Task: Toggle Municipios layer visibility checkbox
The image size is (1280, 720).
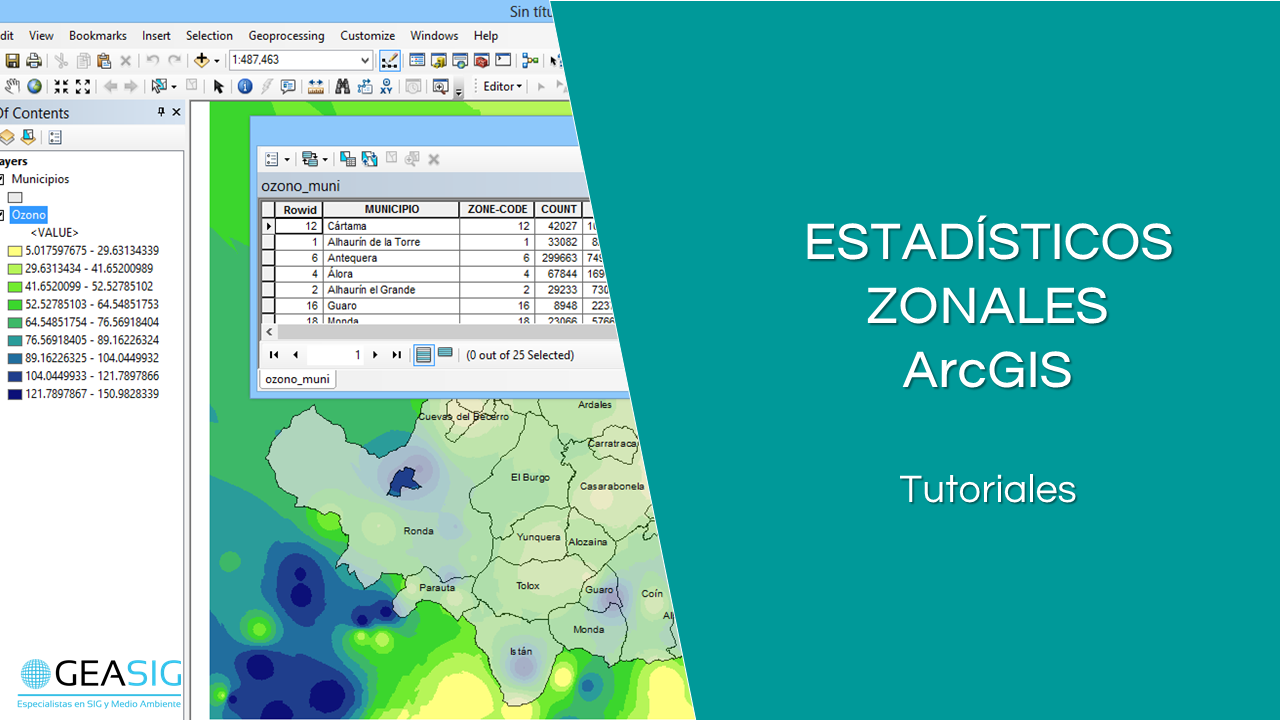Action: pos(2,179)
